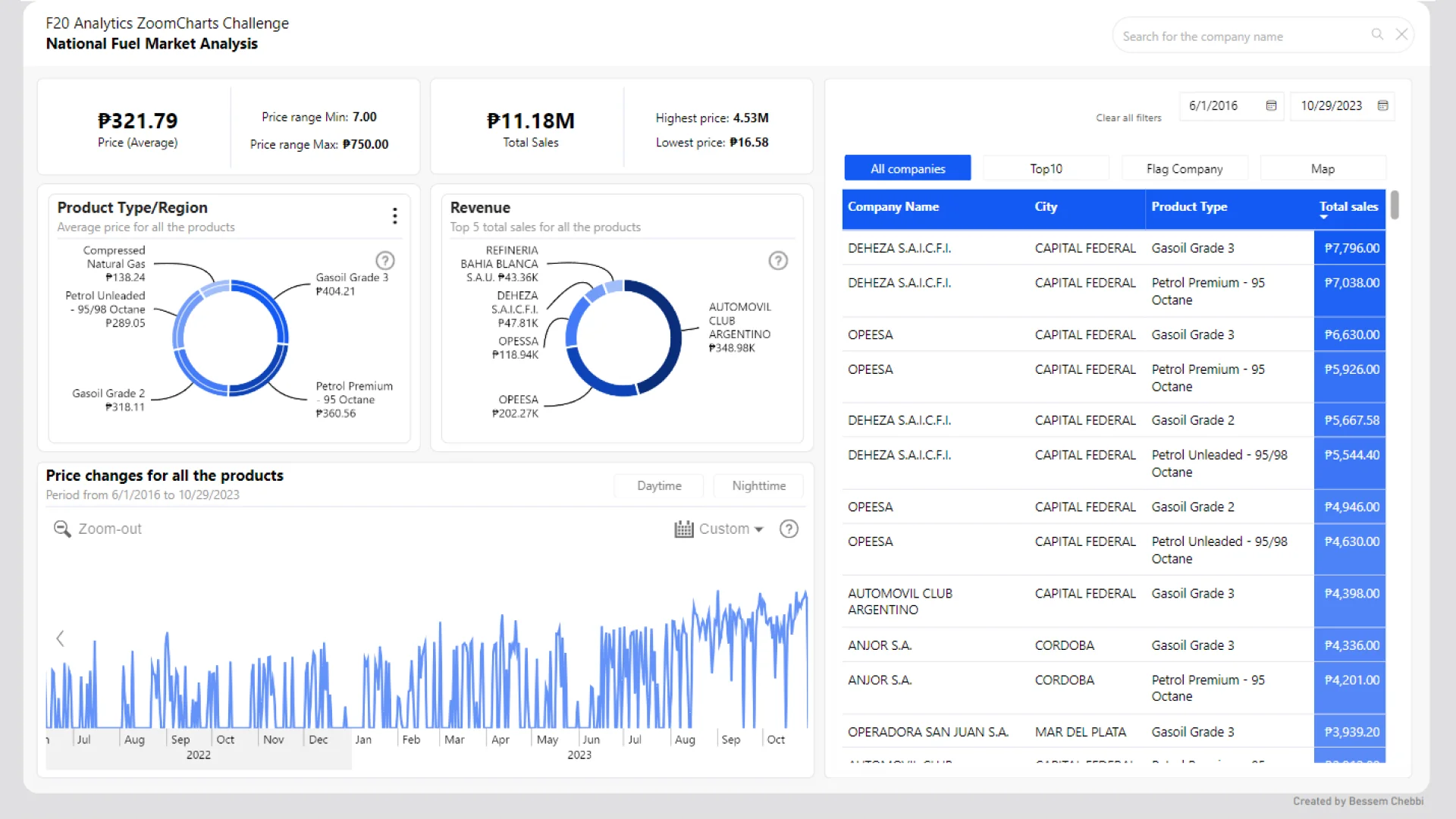Select the ₱7,796.00 total sales cell
The image size is (1456, 819).
coord(1350,248)
